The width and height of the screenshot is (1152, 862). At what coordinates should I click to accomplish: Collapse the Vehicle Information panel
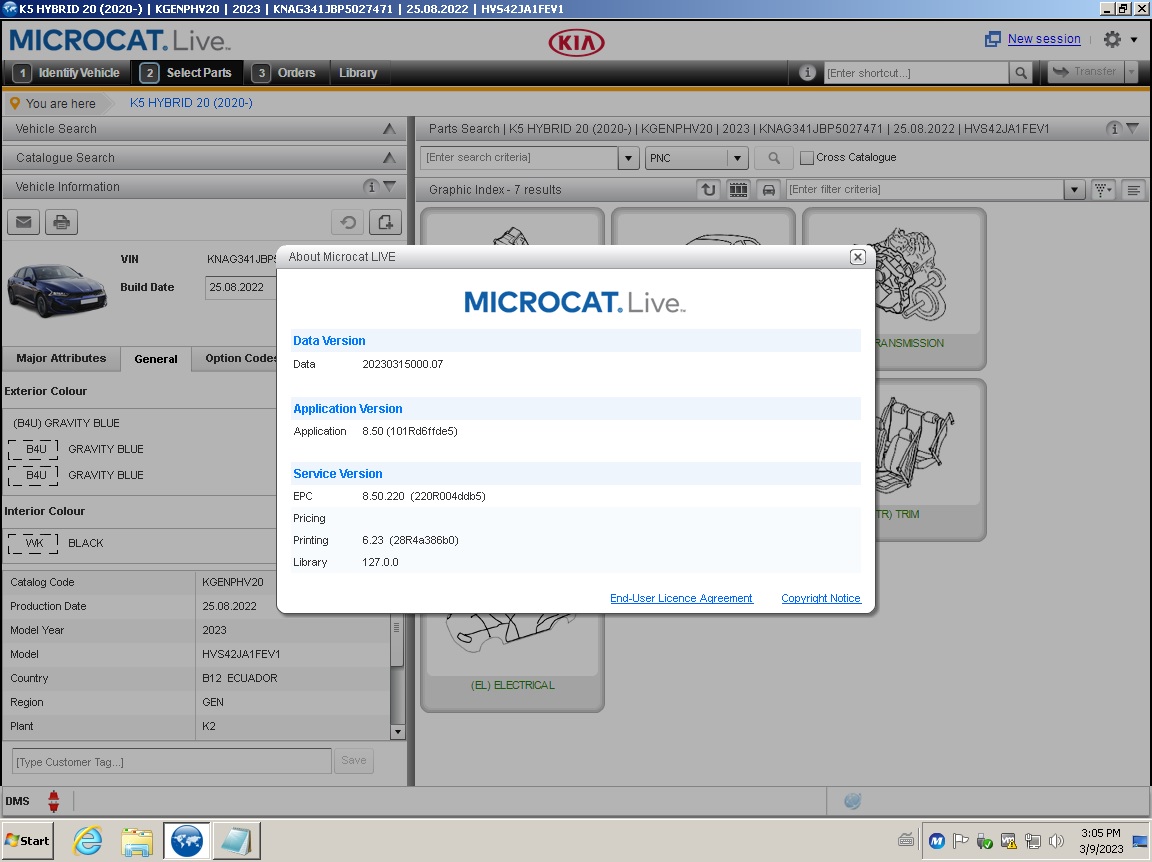pyautogui.click(x=390, y=187)
